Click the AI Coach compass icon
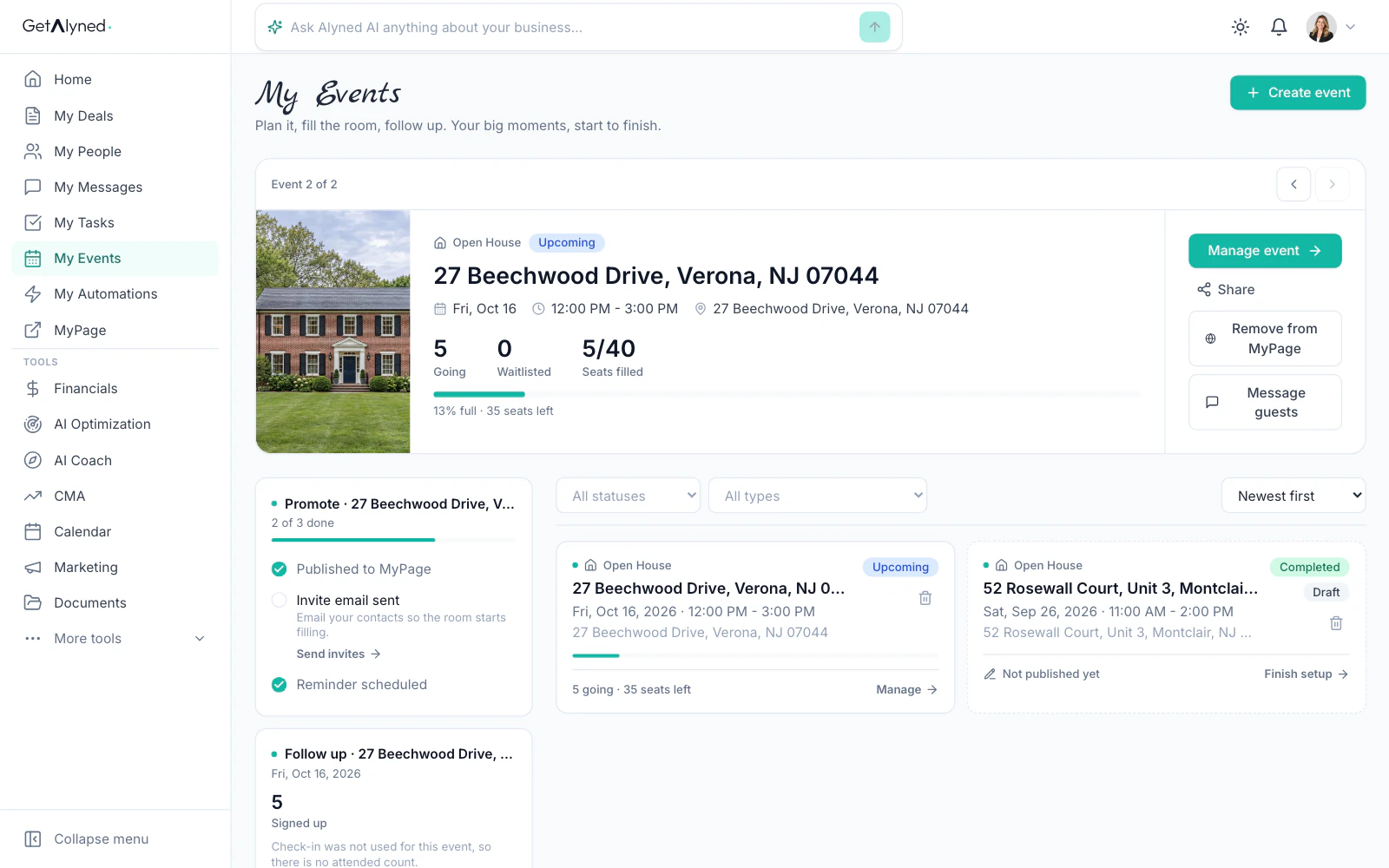Viewport: 1389px width, 868px height. 33,461
